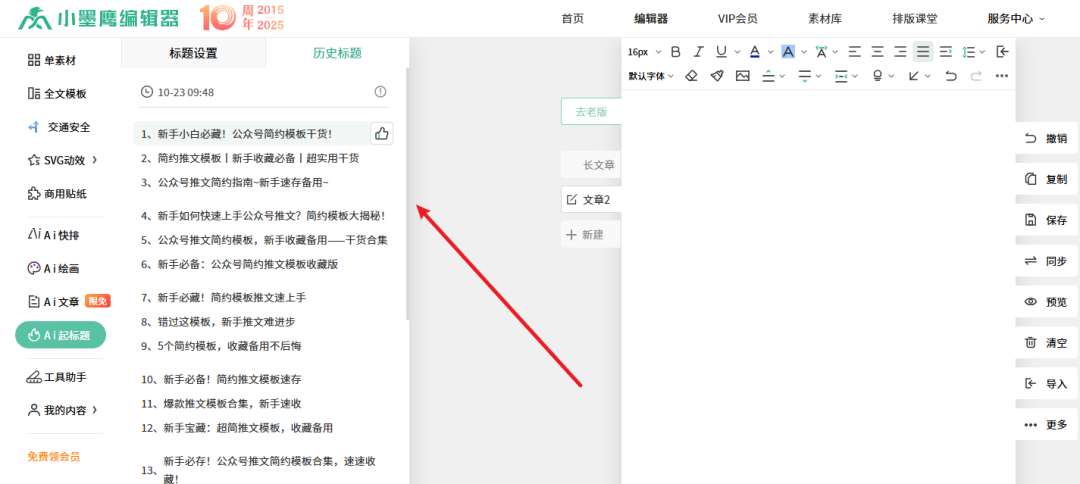
Task: Click the Ai起标题 button
Action: click(x=61, y=335)
